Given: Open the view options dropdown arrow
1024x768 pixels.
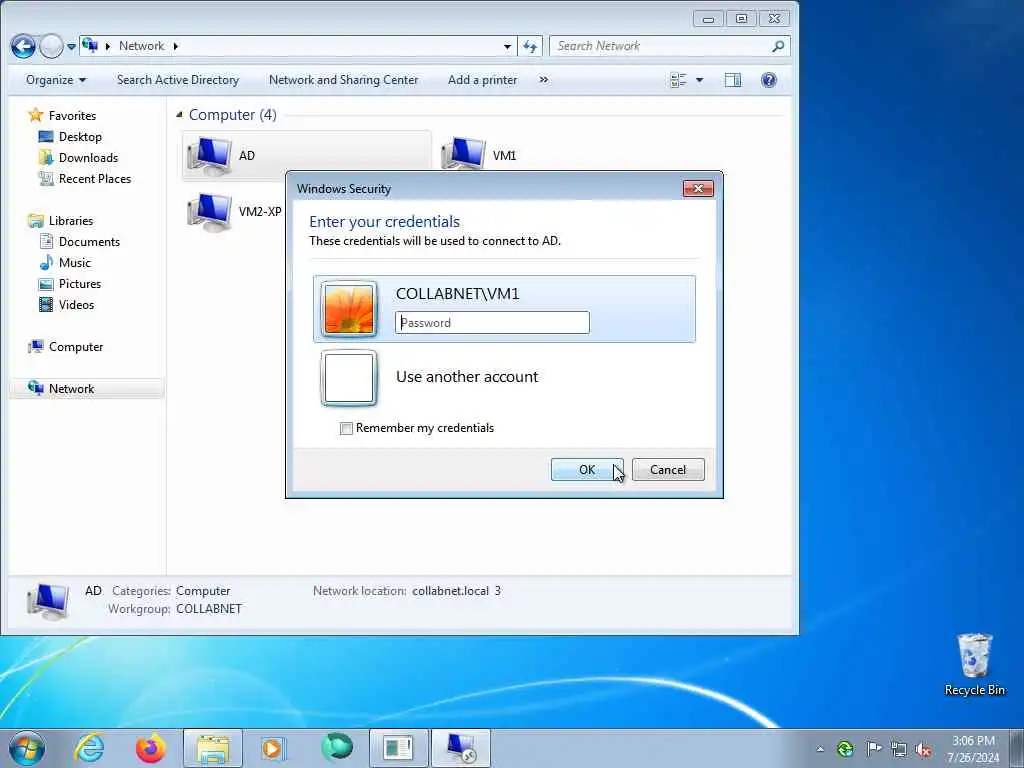Looking at the screenshot, I should point(699,80).
